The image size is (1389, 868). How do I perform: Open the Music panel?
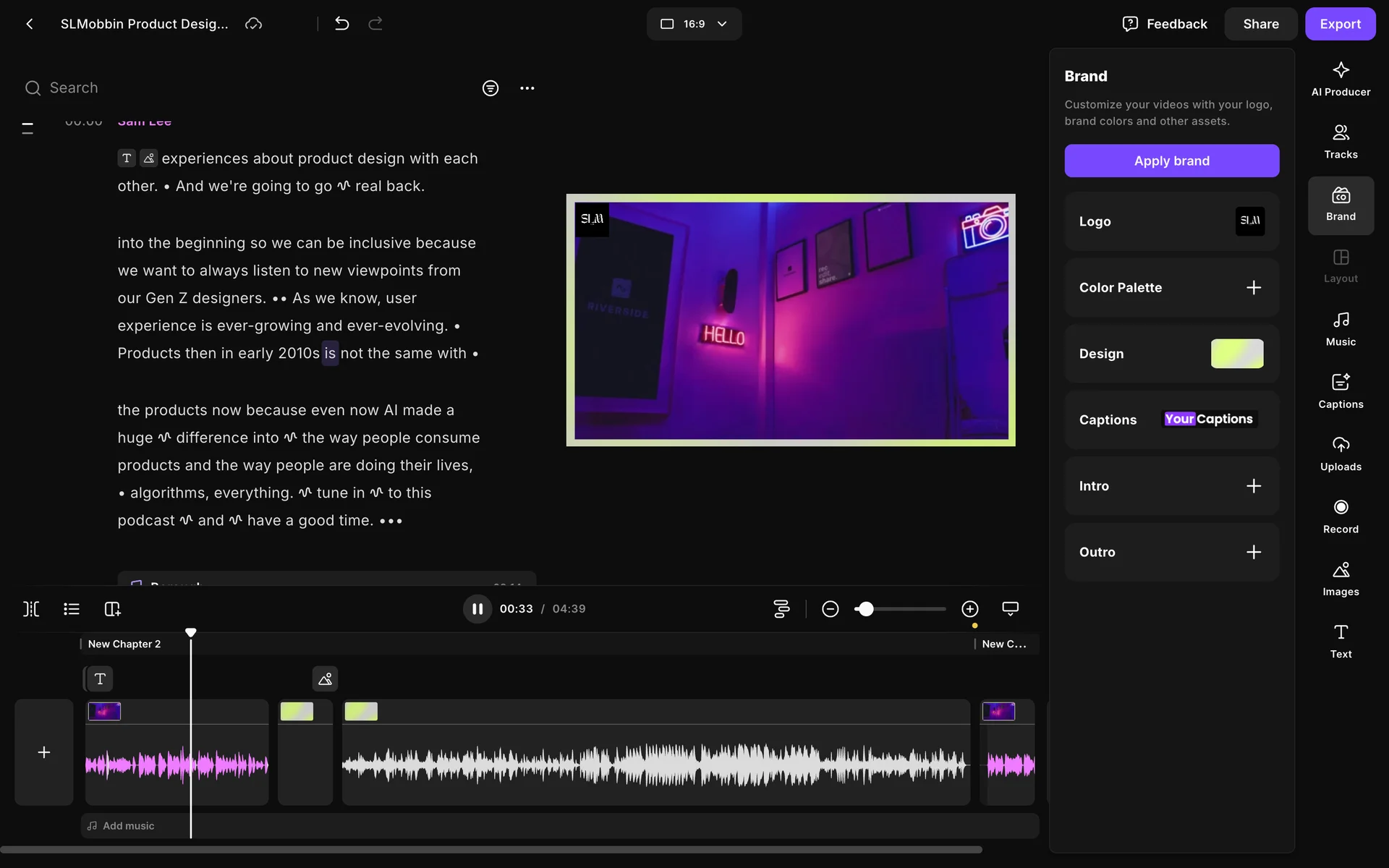tap(1340, 328)
